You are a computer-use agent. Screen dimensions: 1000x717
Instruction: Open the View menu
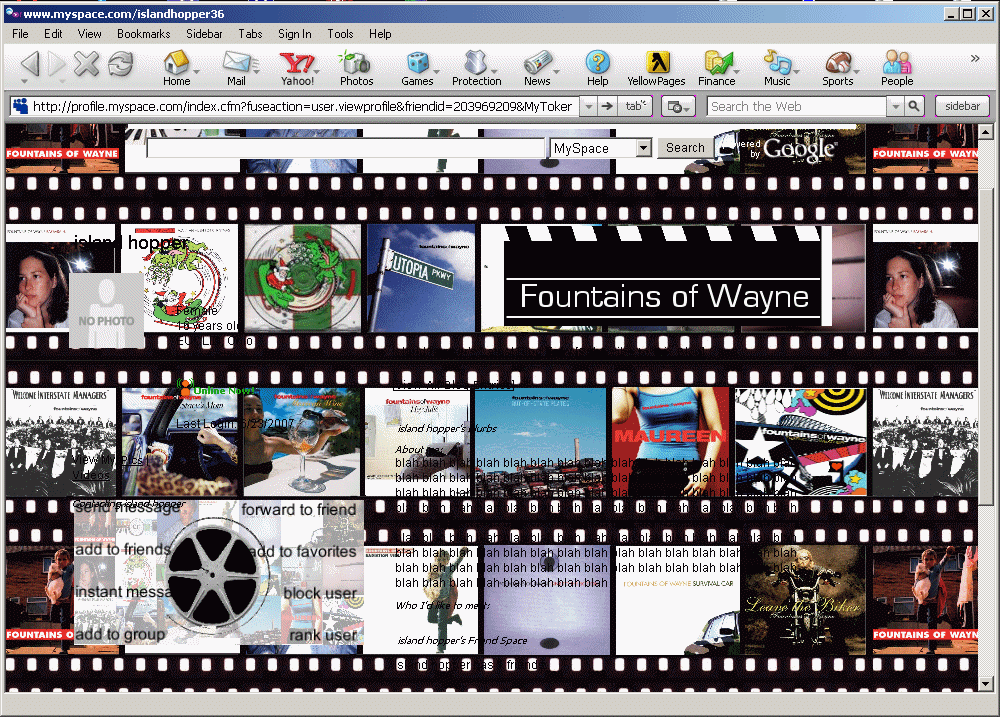(89, 34)
